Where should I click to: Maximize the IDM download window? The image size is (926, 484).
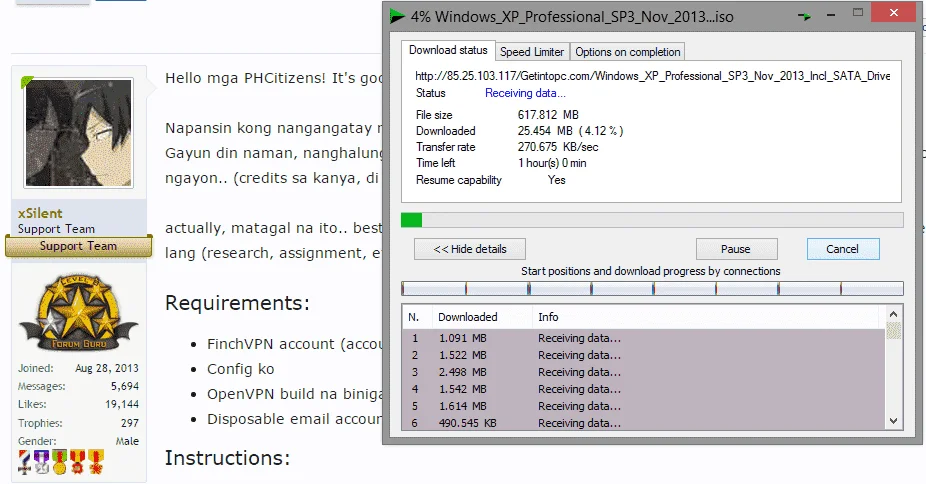click(x=857, y=12)
